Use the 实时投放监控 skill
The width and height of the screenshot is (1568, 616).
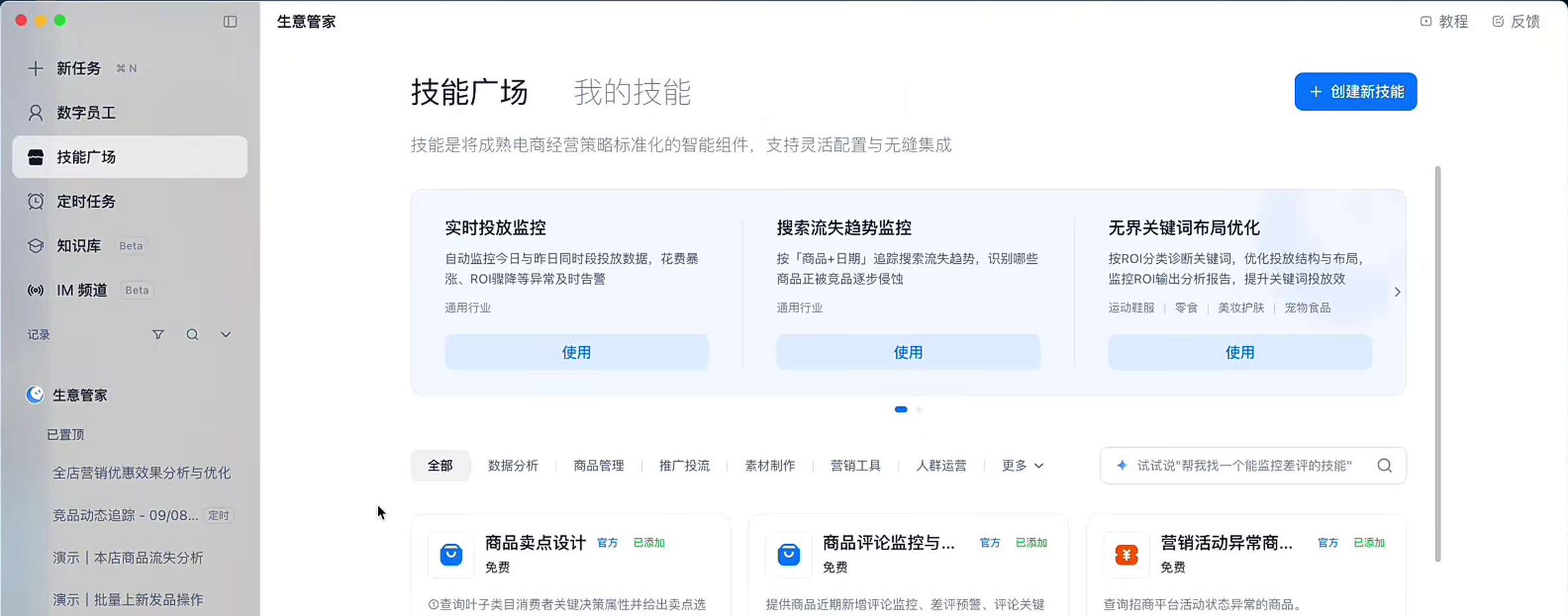tap(577, 352)
